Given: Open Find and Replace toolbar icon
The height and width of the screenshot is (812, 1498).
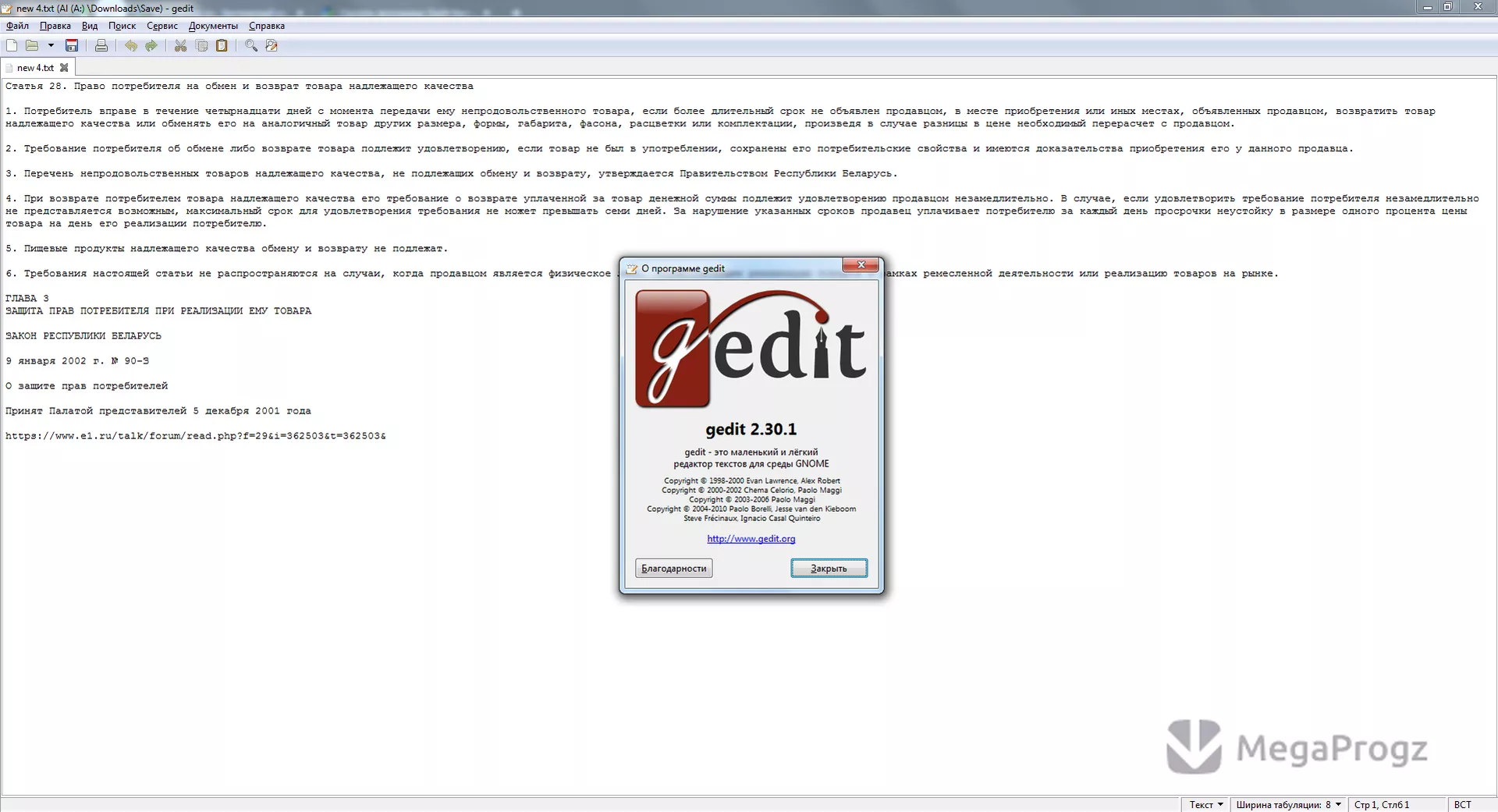Looking at the screenshot, I should click(x=272, y=46).
